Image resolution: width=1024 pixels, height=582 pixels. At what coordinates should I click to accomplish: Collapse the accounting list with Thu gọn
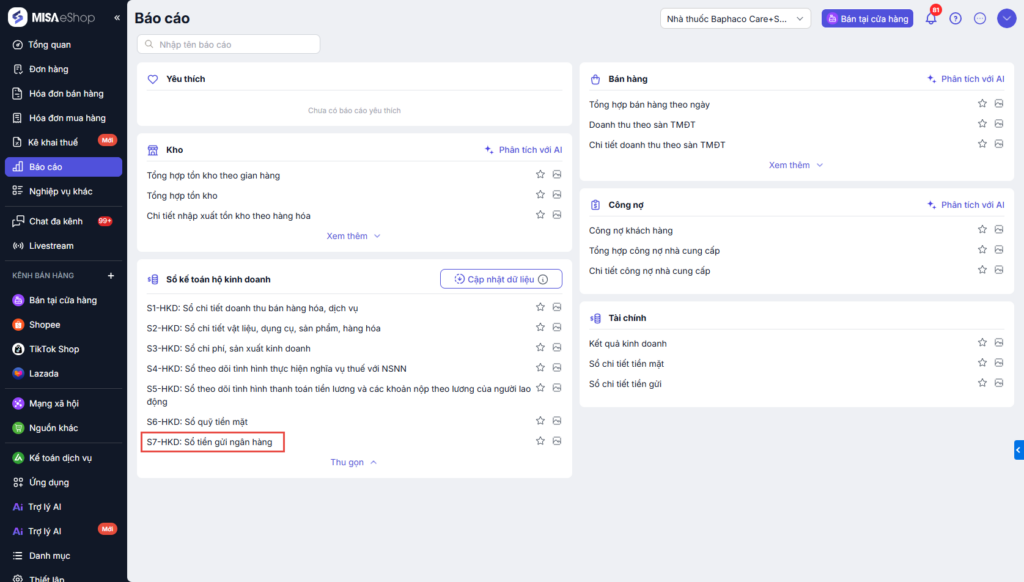click(x=354, y=462)
